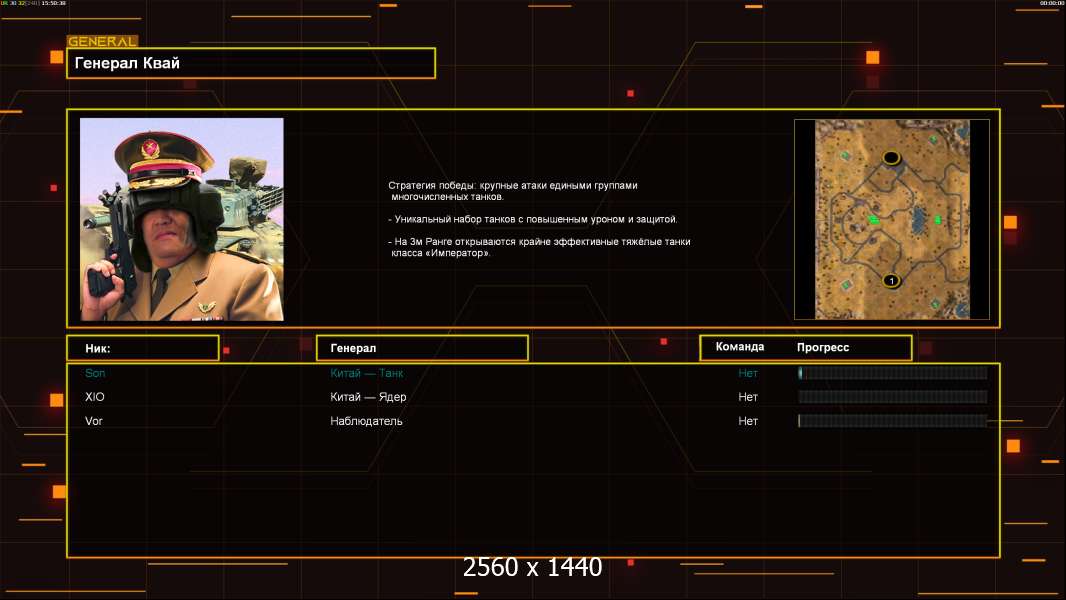
Task: Select player XIO in the list
Action: (95, 397)
